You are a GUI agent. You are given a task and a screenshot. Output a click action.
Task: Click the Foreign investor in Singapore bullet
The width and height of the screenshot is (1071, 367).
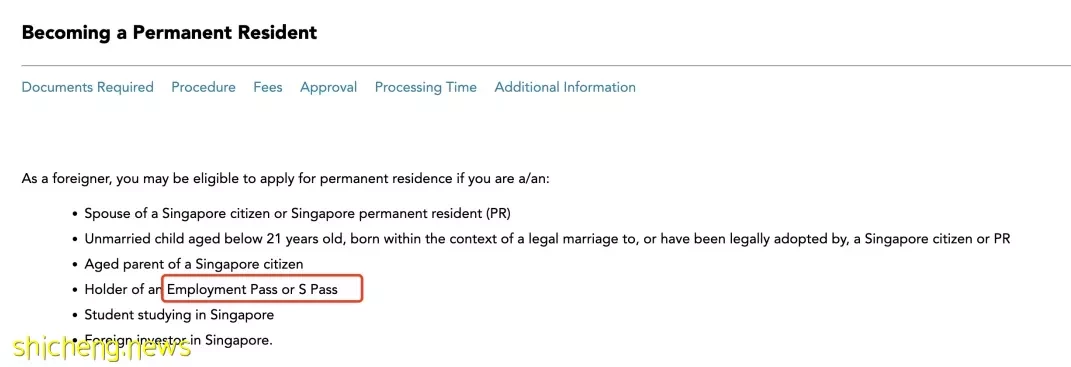(178, 340)
